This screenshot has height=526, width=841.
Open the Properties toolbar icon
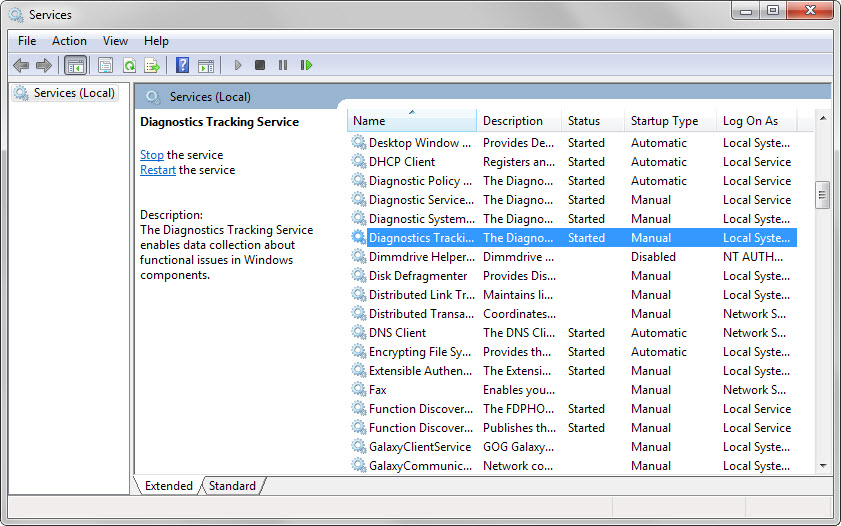point(105,65)
